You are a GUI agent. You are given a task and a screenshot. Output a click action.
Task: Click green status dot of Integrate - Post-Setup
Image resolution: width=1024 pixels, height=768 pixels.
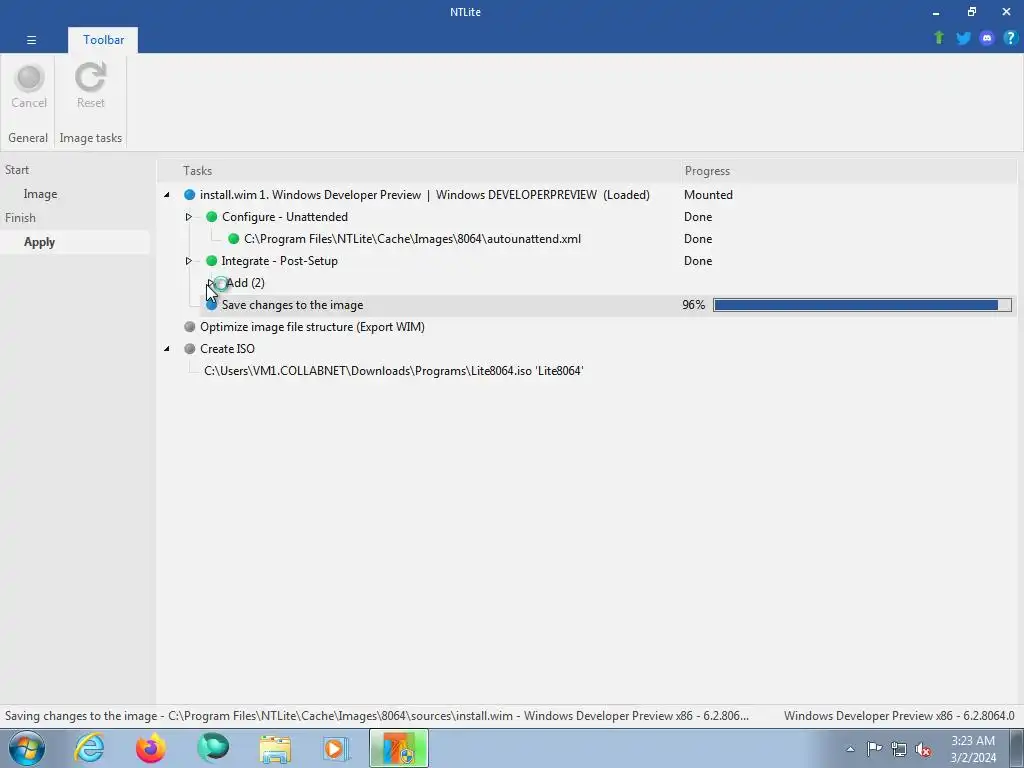click(211, 261)
